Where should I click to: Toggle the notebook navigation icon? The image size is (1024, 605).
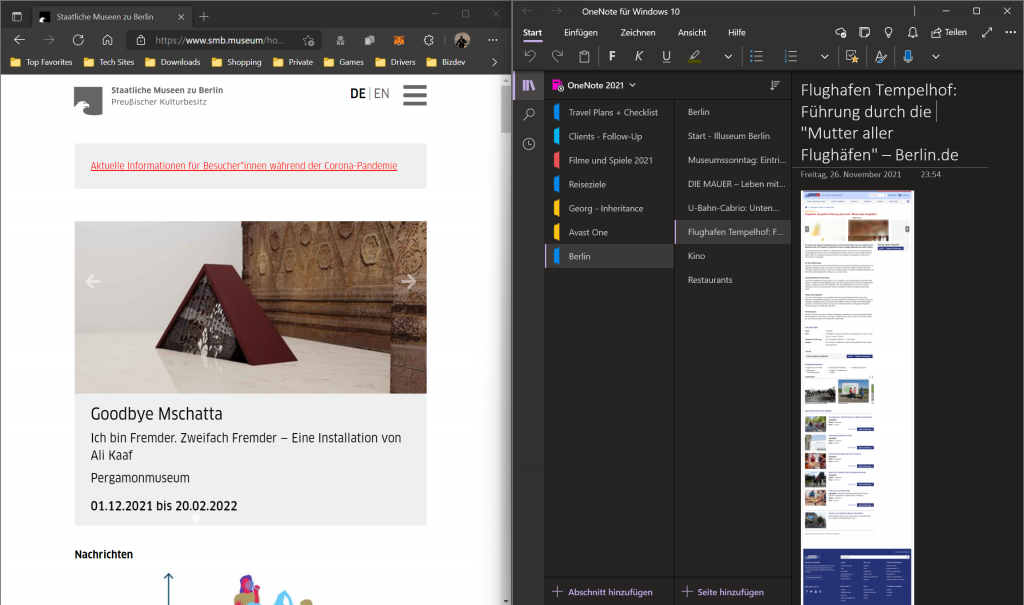529,86
